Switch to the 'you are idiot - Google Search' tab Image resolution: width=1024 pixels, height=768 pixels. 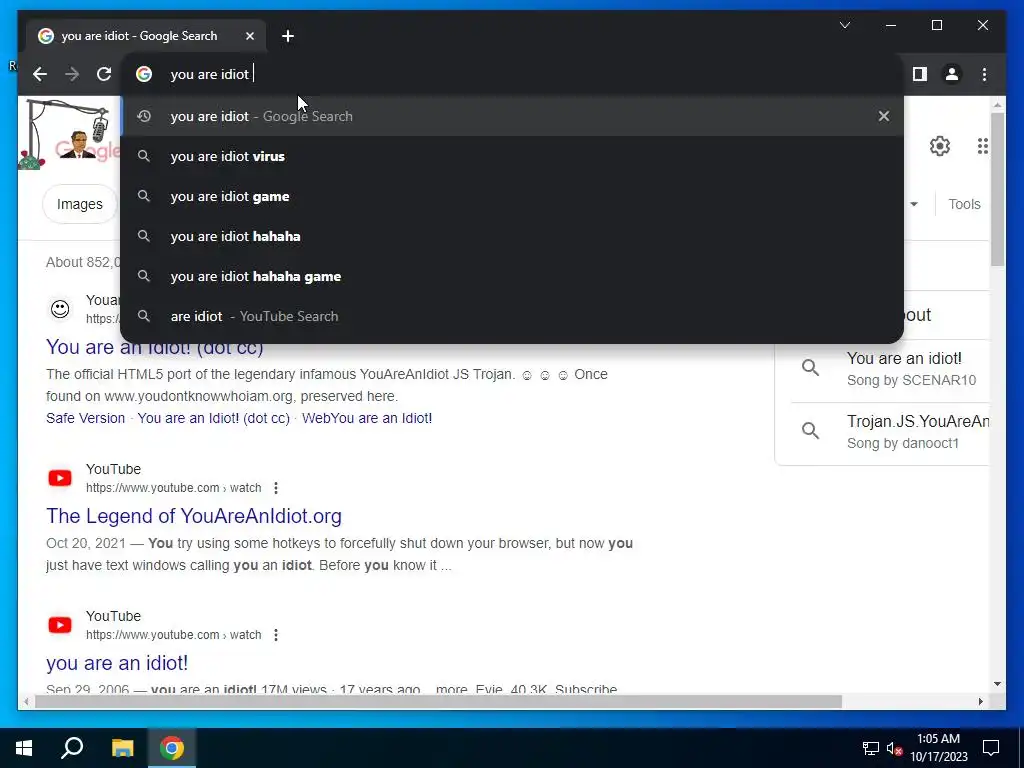(x=146, y=36)
